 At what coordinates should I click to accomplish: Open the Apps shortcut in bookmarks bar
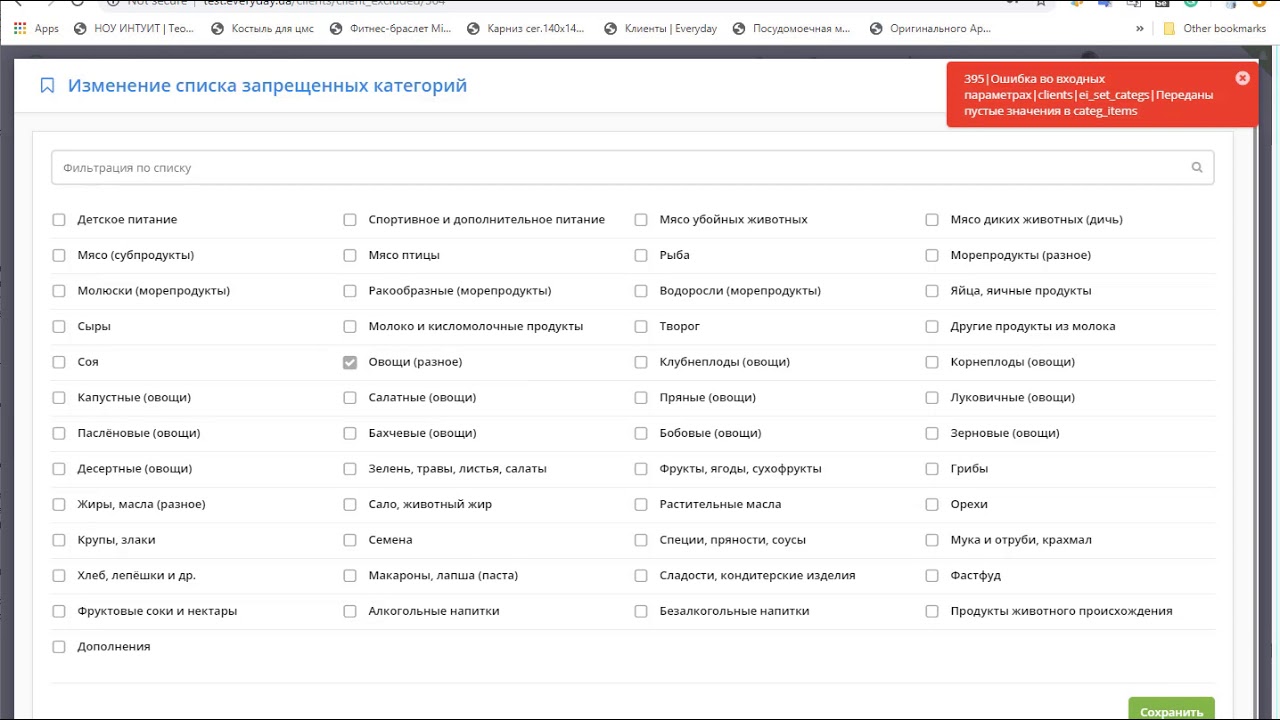tap(36, 29)
